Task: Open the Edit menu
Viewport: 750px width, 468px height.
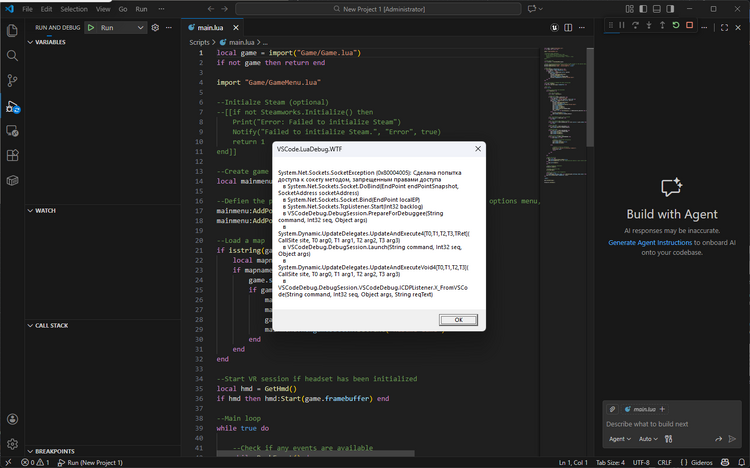Action: pos(46,9)
